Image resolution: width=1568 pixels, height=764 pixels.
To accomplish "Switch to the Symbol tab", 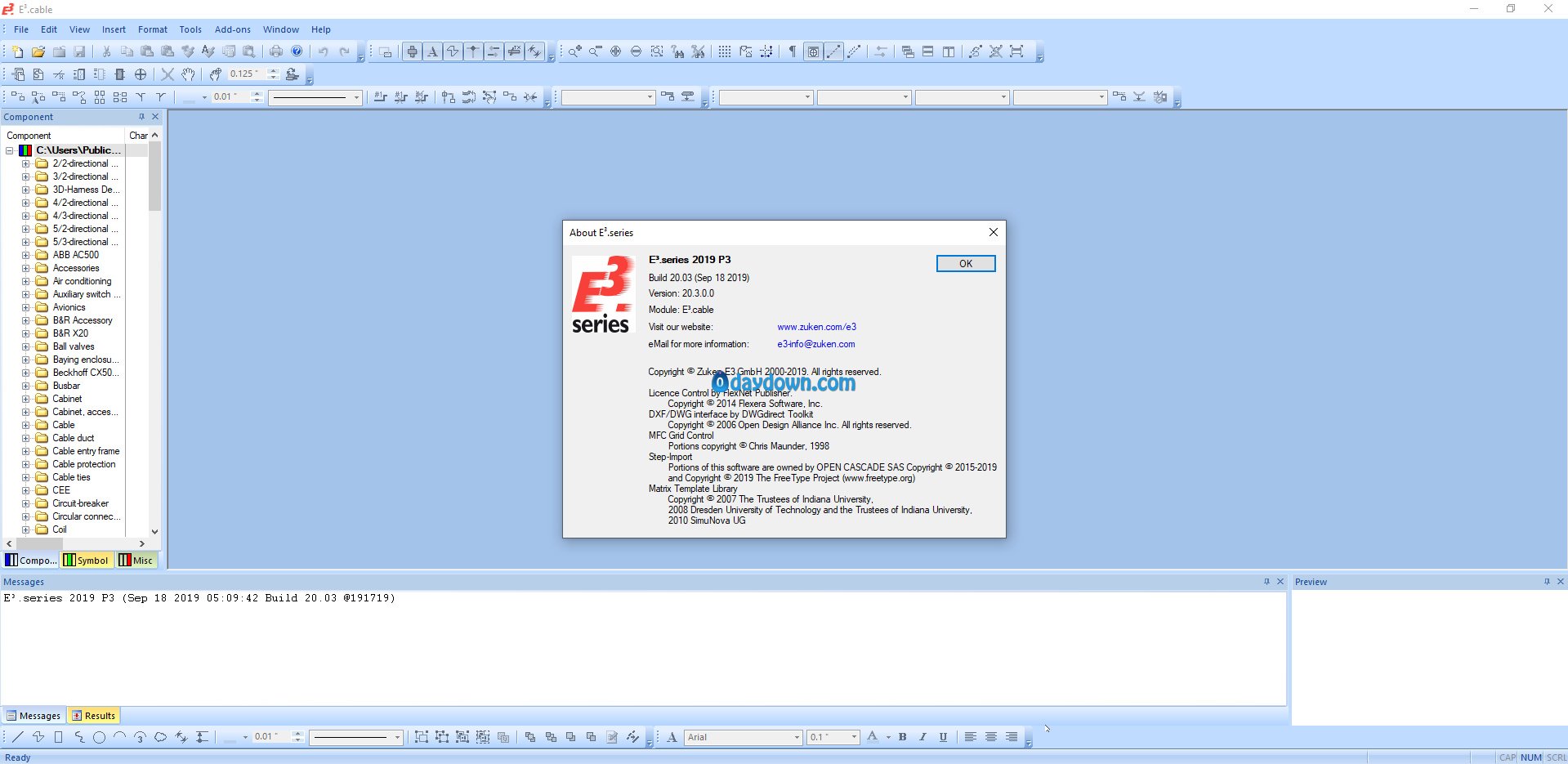I will pyautogui.click(x=87, y=561).
